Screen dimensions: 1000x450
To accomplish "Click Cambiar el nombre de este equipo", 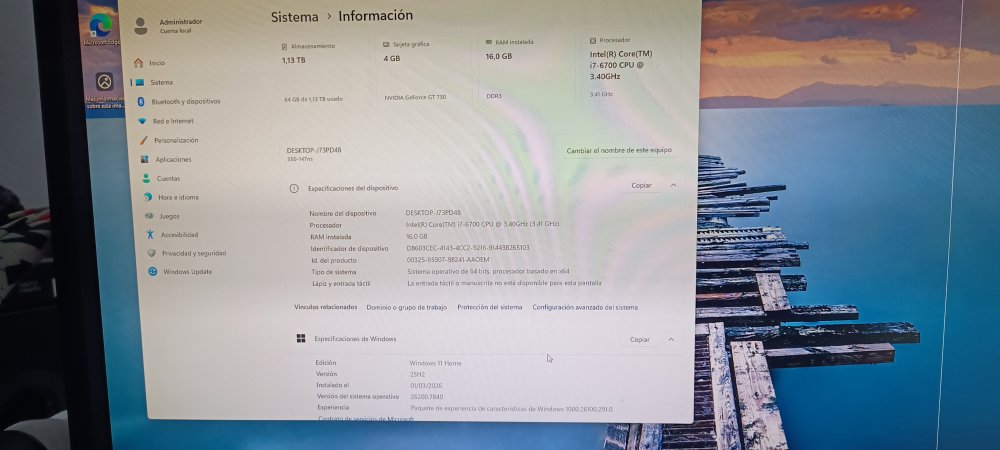I will pyautogui.click(x=619, y=150).
